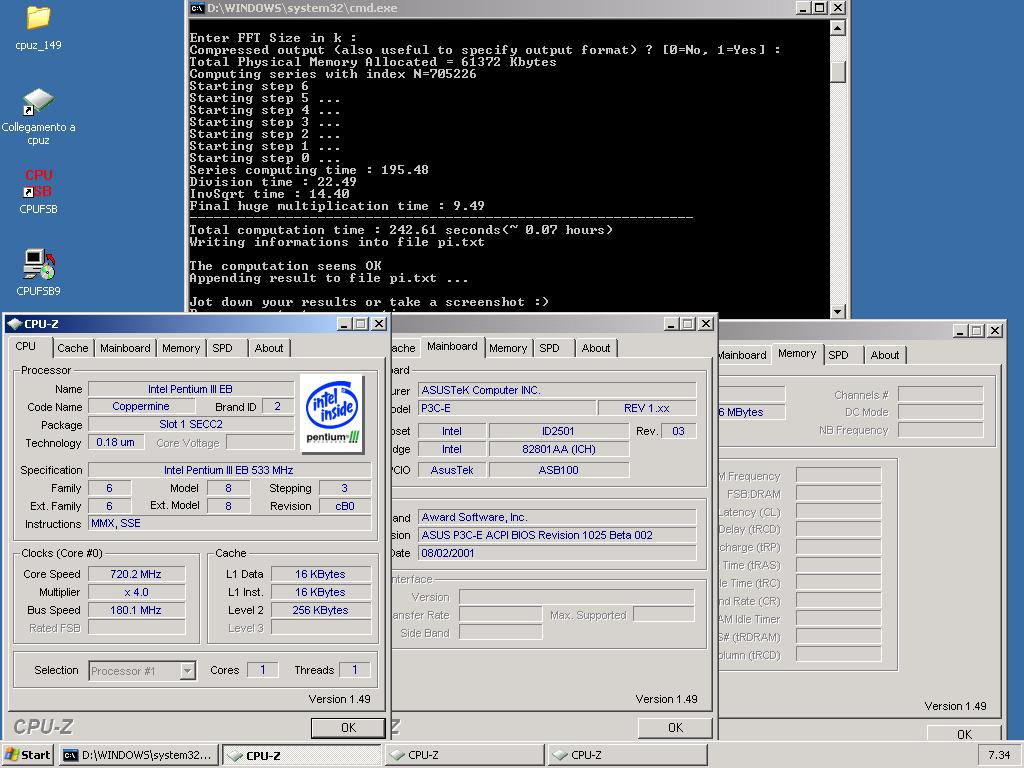Screen dimensions: 1024x768
Task: Open the Processor #1 selection dropdown
Action: point(187,671)
